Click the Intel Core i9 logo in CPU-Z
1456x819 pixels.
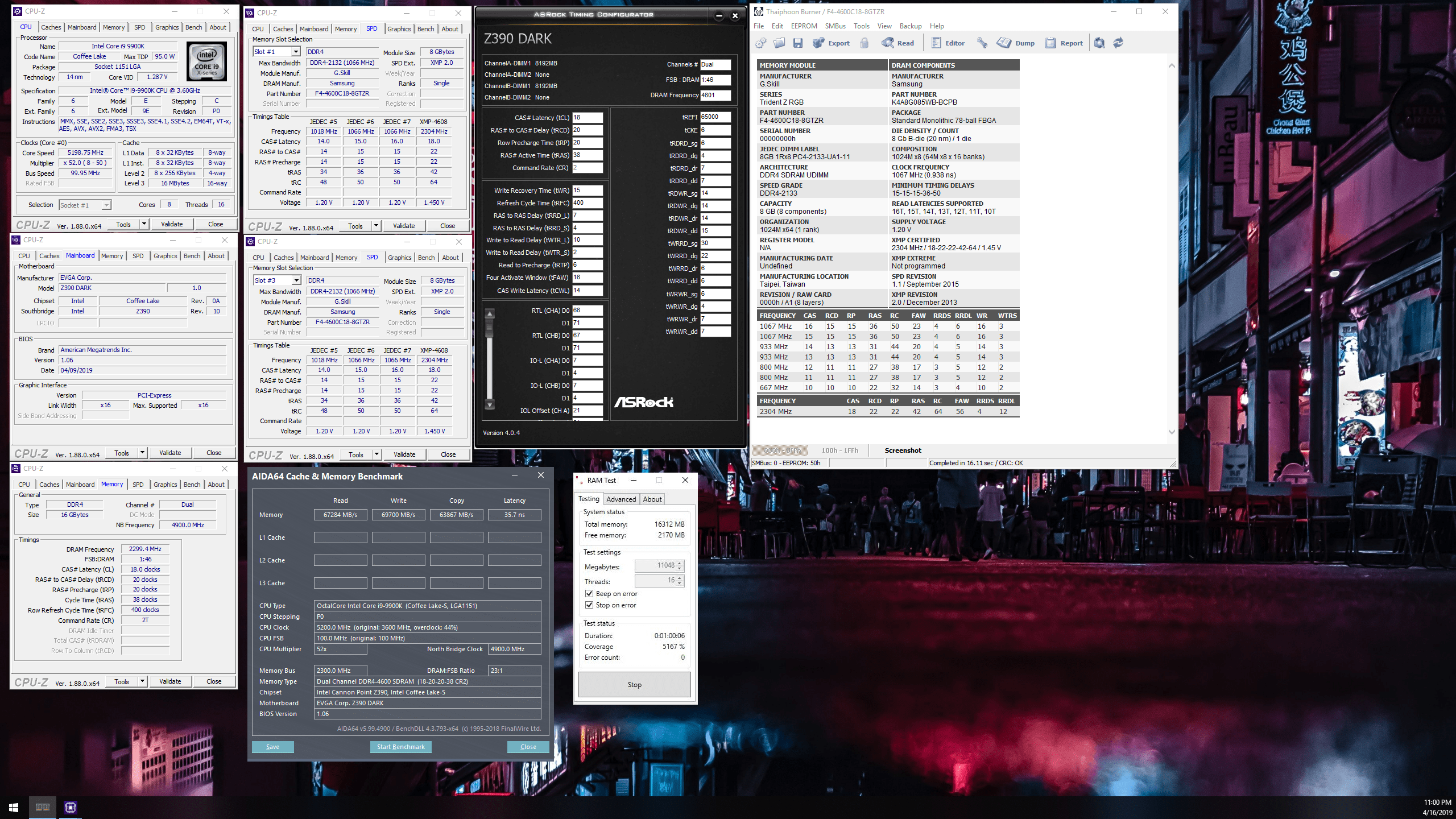click(x=206, y=62)
